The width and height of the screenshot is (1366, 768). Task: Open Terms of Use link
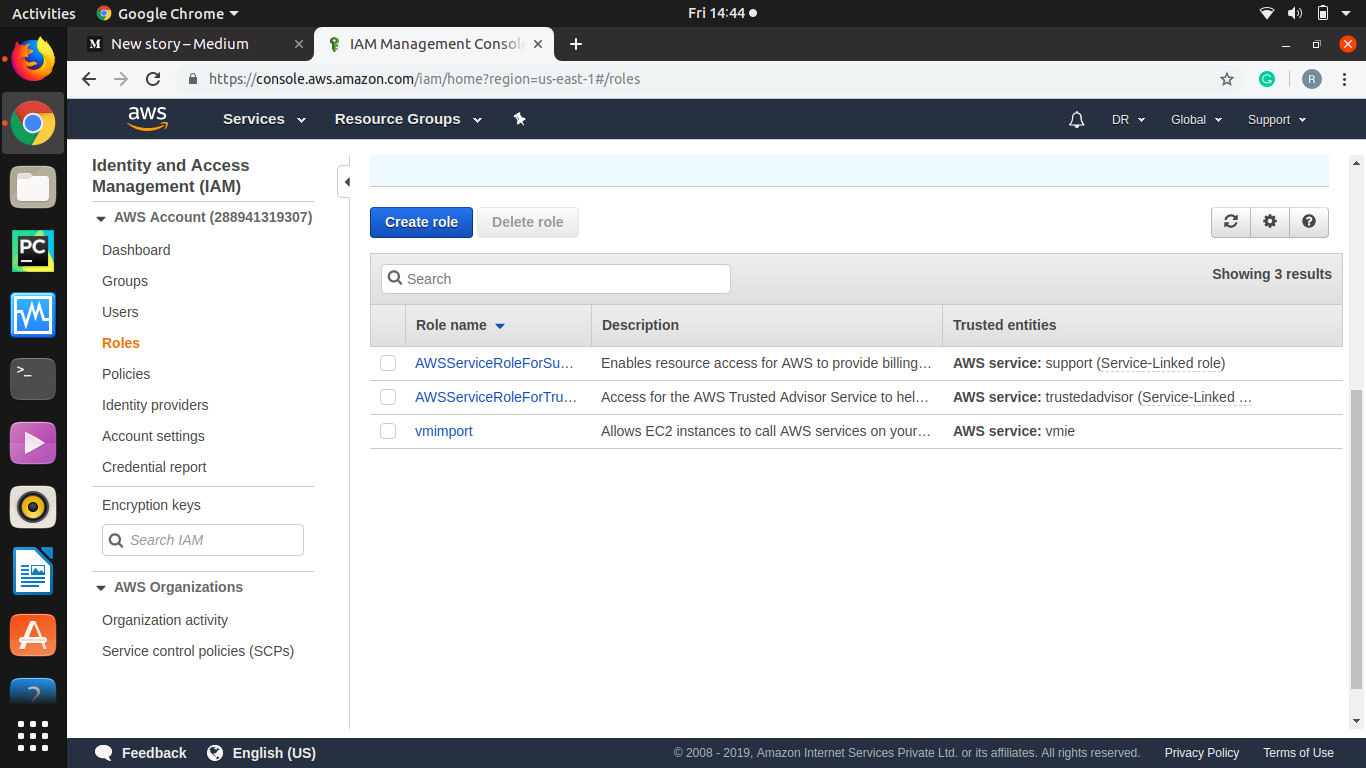click(1298, 753)
